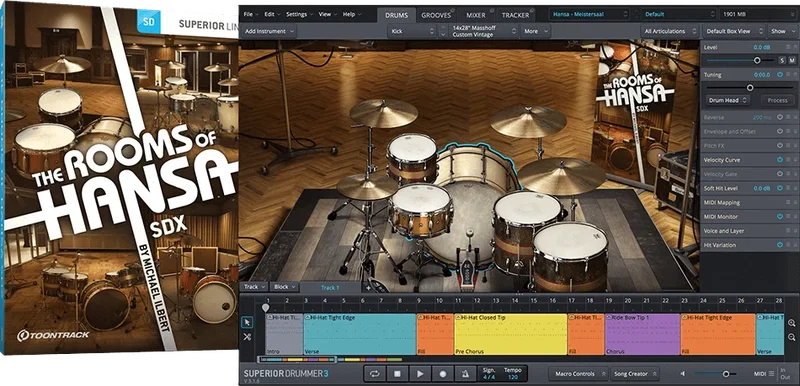Open the 14x28 Masshoff Custom Vintage dropdown
This screenshot has width=800, height=386.
click(x=484, y=31)
